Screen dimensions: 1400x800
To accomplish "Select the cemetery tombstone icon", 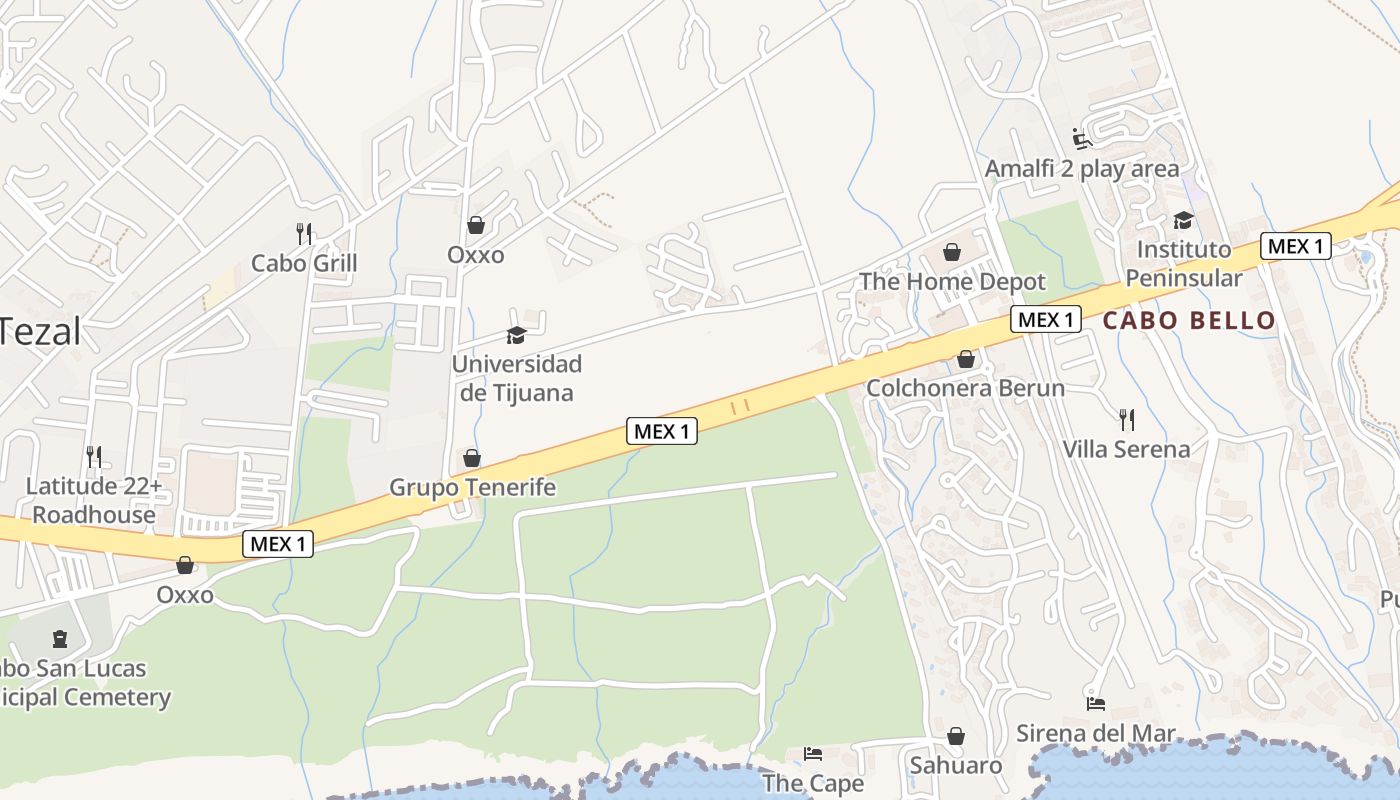I will coord(60,639).
